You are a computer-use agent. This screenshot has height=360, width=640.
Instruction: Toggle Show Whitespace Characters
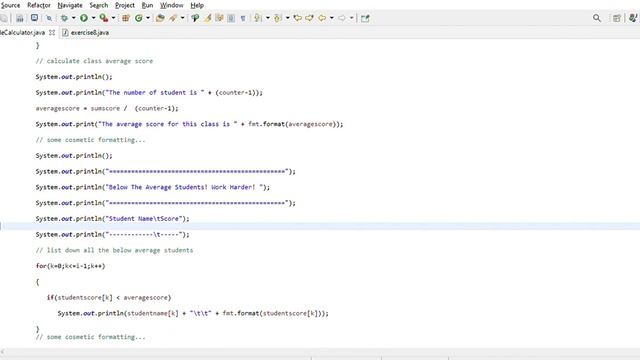[243, 18]
